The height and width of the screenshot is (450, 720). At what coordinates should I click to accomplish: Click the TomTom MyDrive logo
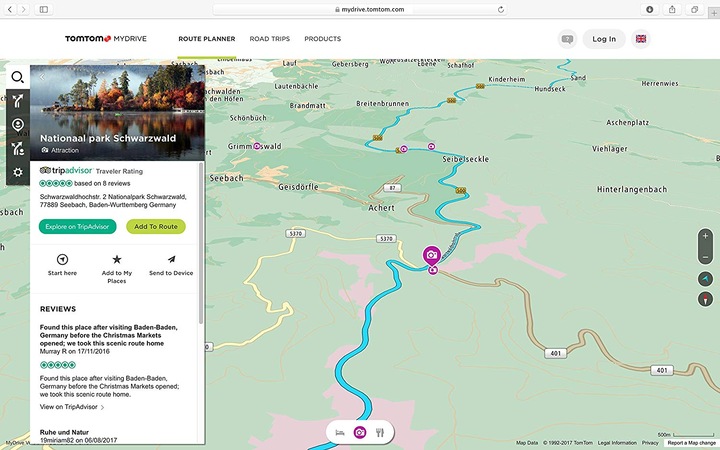coord(106,39)
